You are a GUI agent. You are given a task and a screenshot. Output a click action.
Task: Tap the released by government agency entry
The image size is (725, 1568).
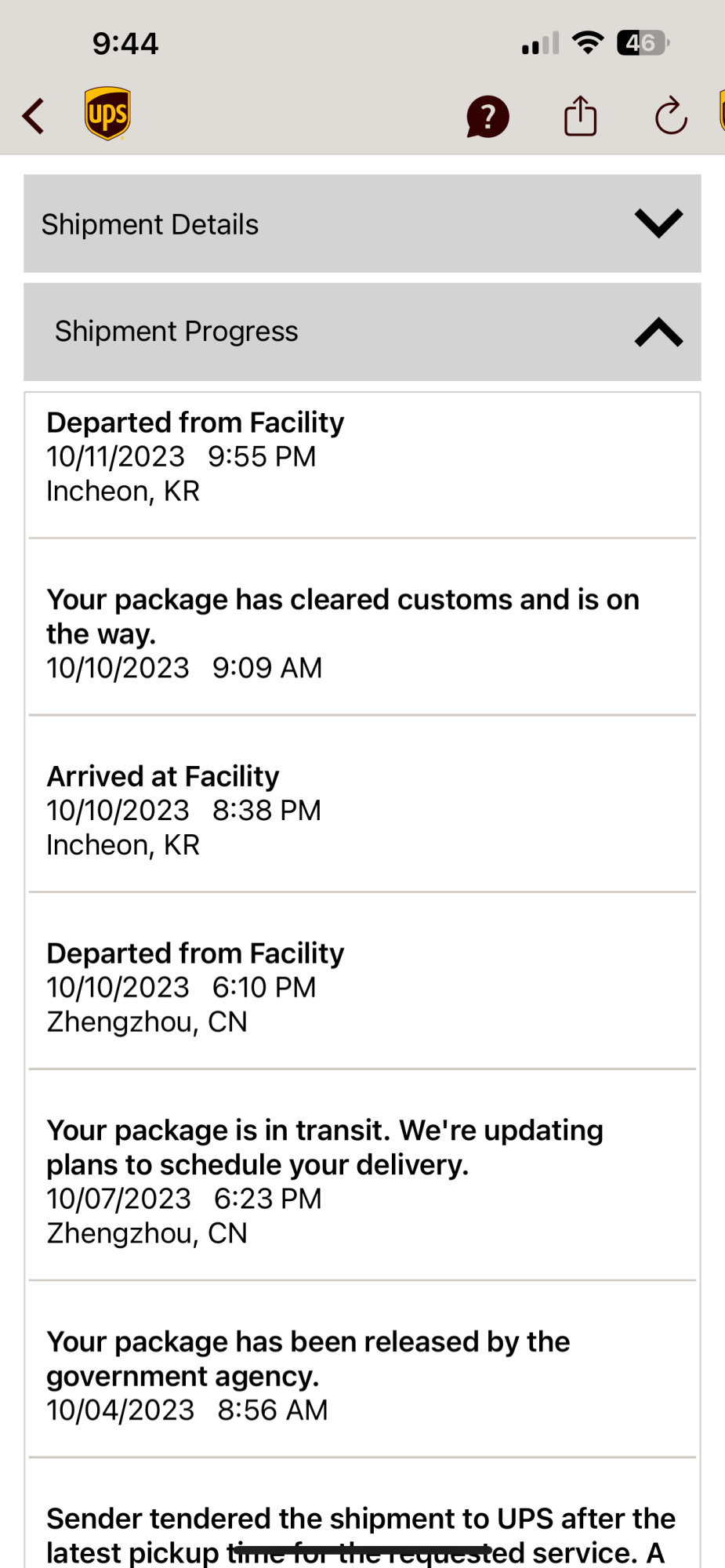(x=361, y=1375)
